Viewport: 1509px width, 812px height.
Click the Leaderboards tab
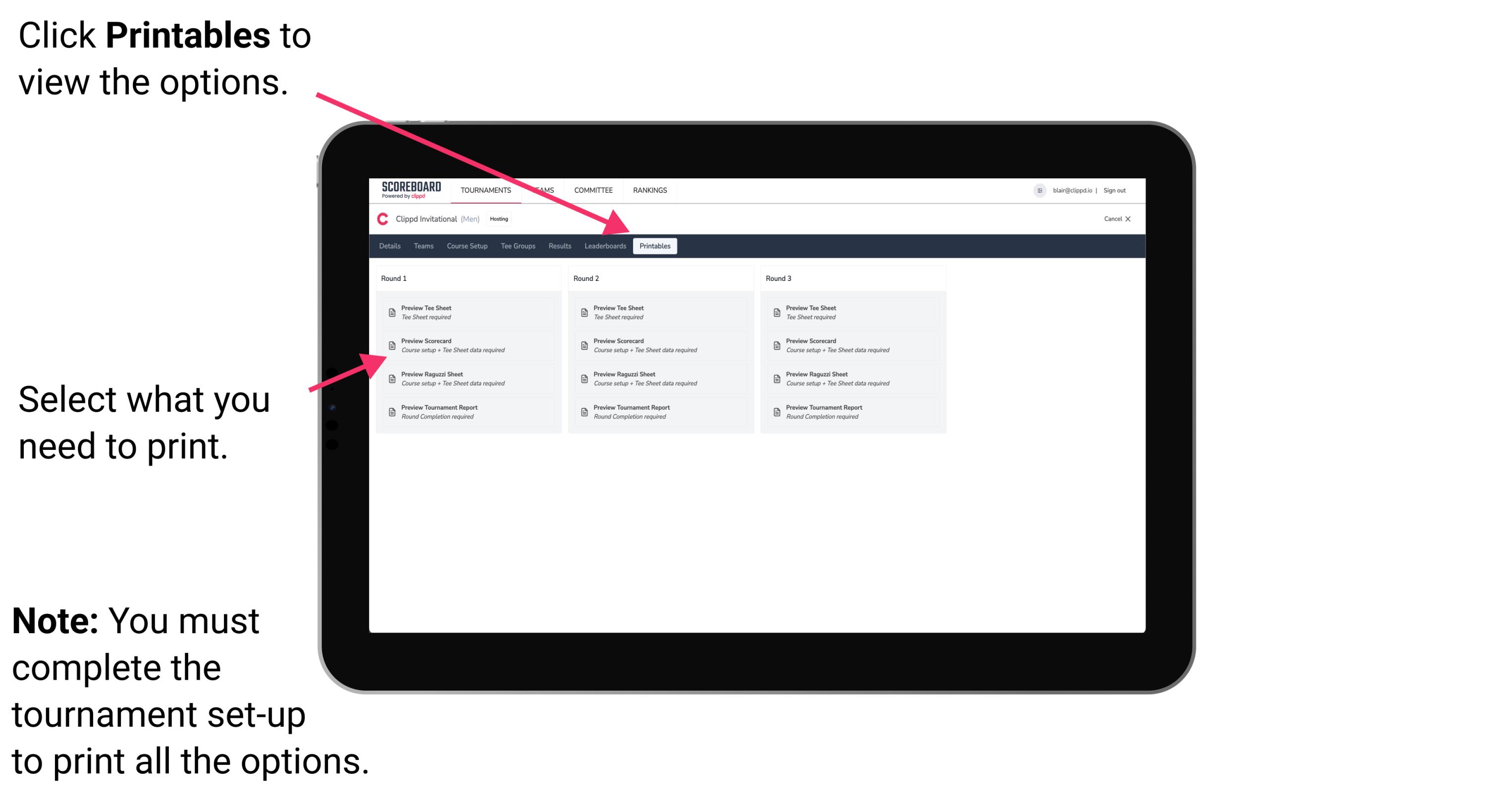(605, 246)
